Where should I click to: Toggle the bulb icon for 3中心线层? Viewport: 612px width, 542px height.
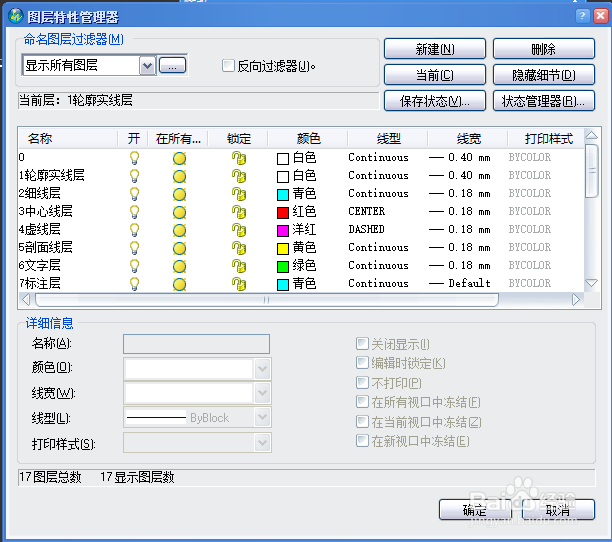[134, 212]
